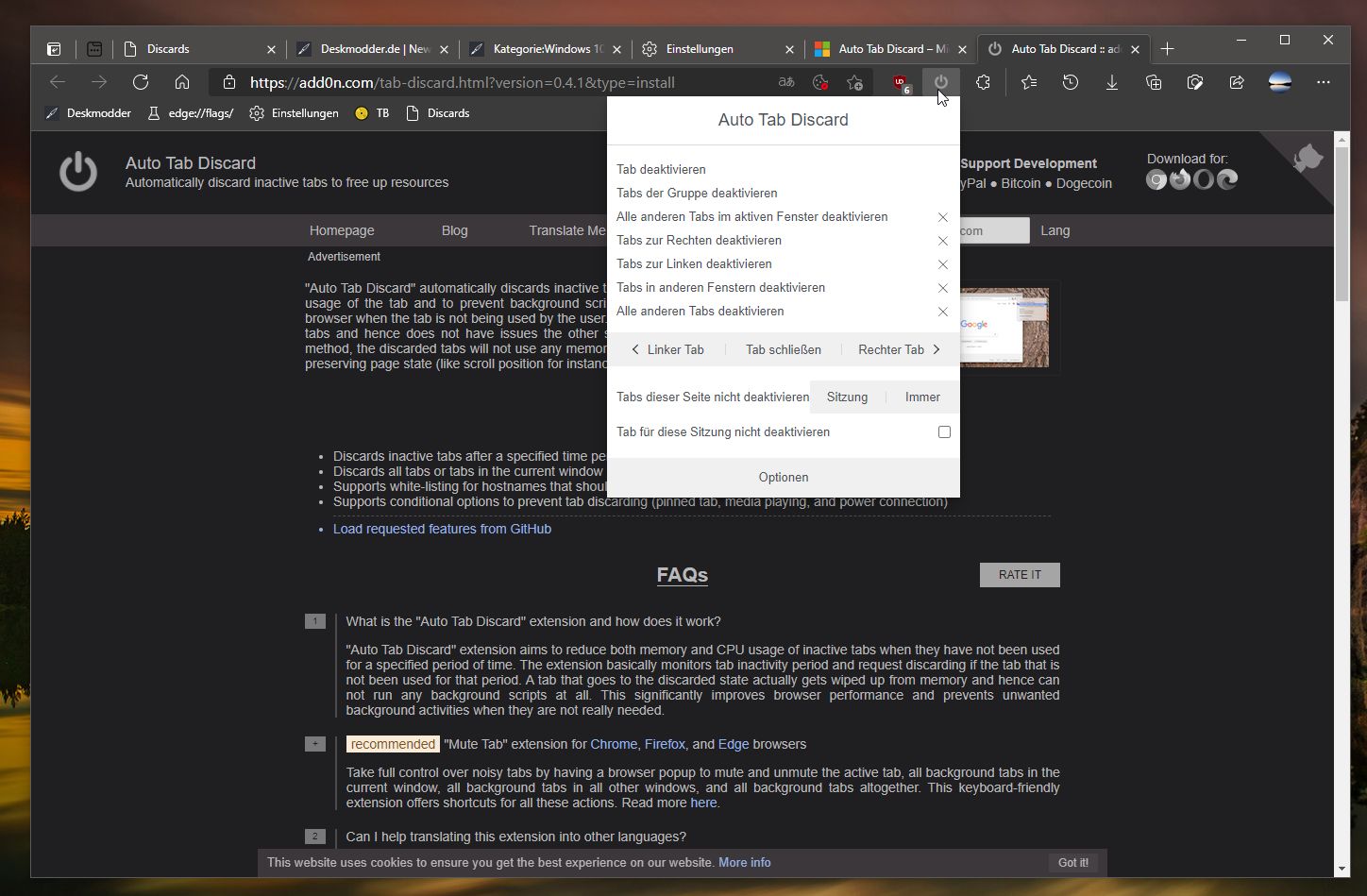Viewport: 1367px width, 896px height.
Task: Open the edge://flags/ bookmark
Action: [x=190, y=113]
